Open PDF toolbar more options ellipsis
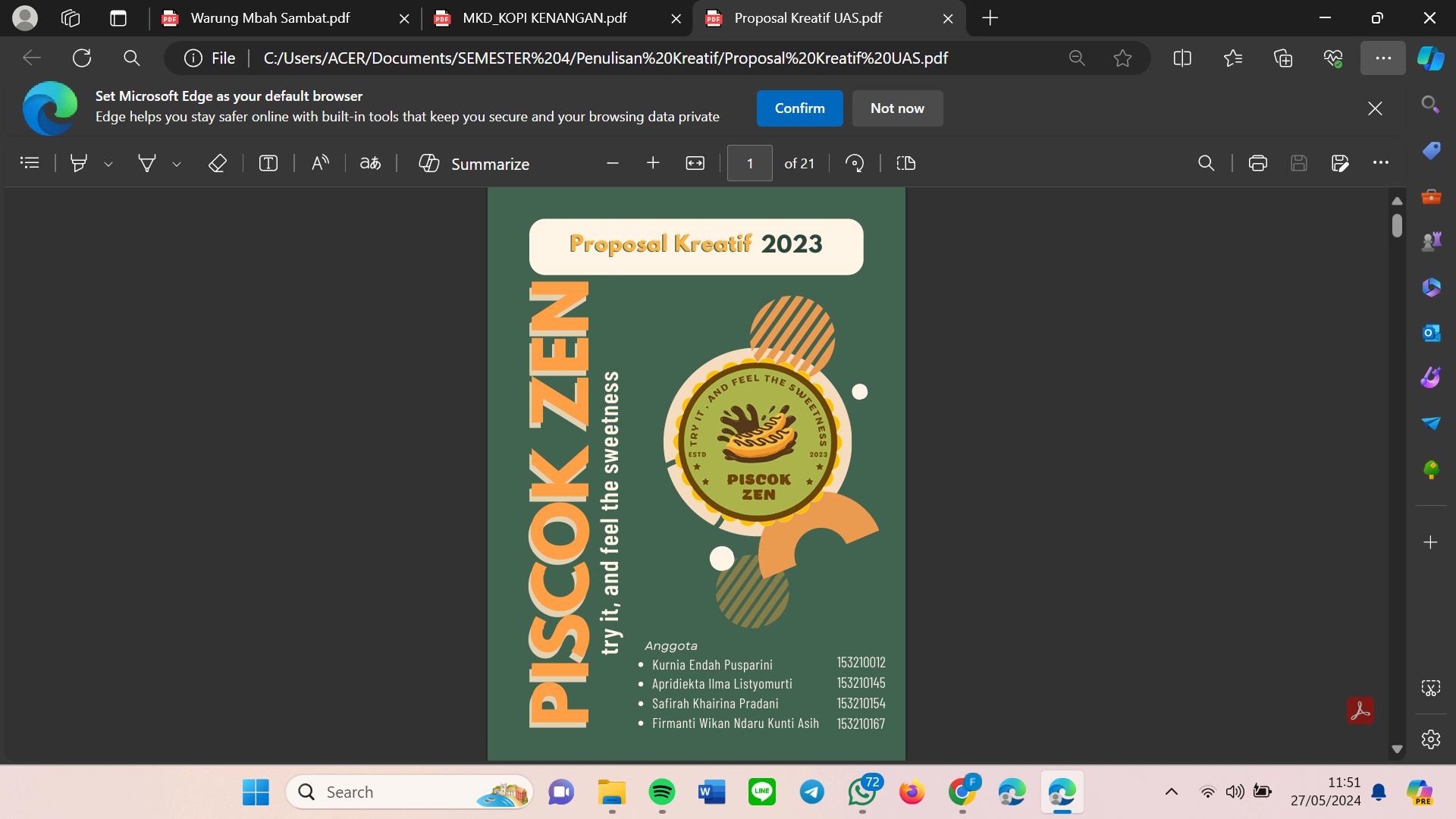The width and height of the screenshot is (1456, 819). click(1380, 163)
